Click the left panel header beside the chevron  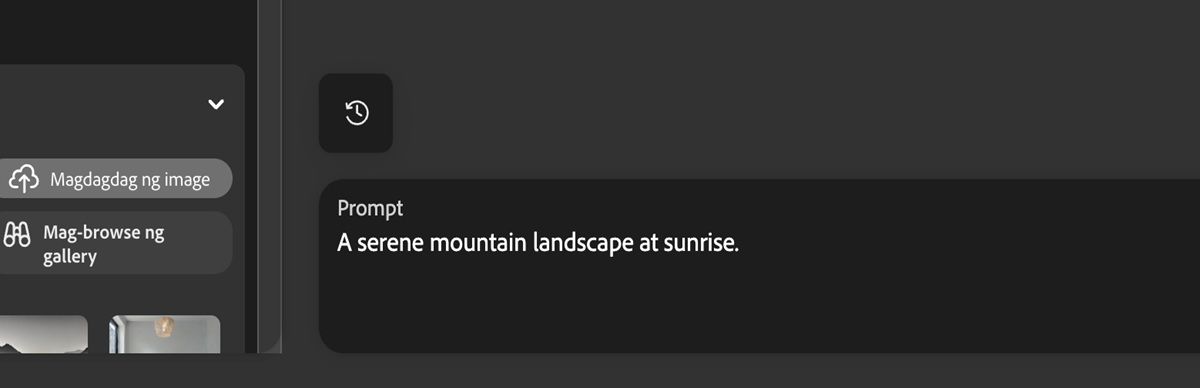point(100,104)
